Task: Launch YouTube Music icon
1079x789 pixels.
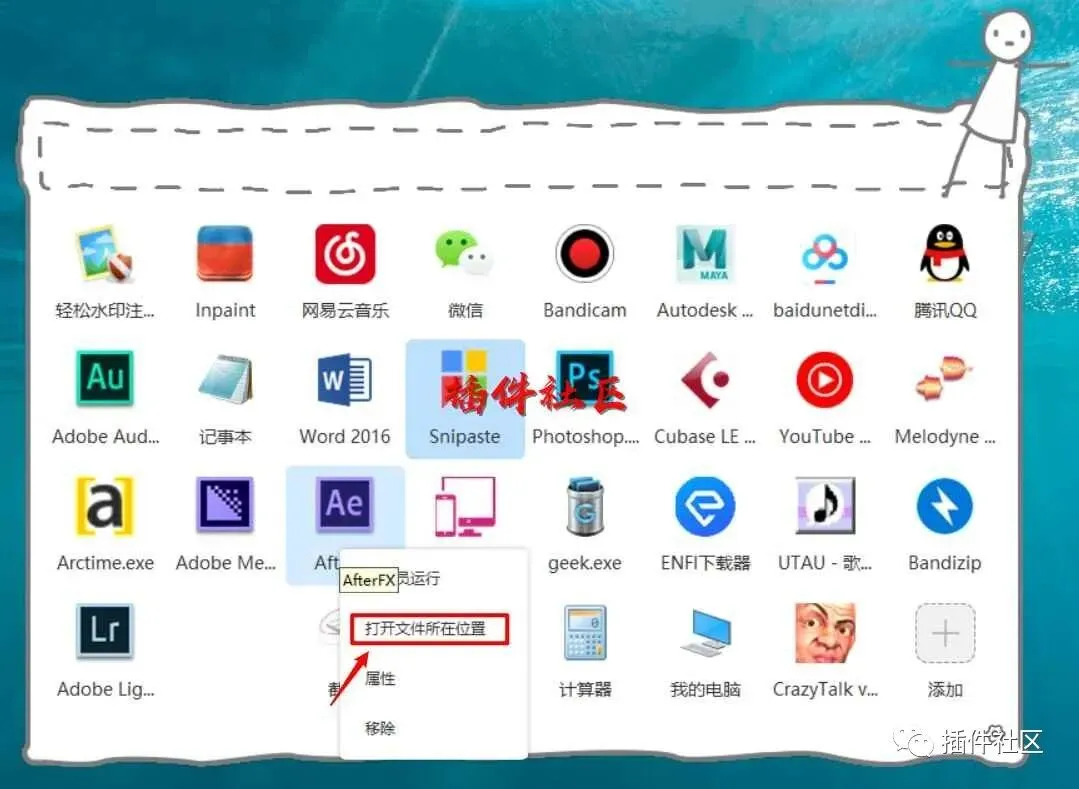Action: (824, 380)
